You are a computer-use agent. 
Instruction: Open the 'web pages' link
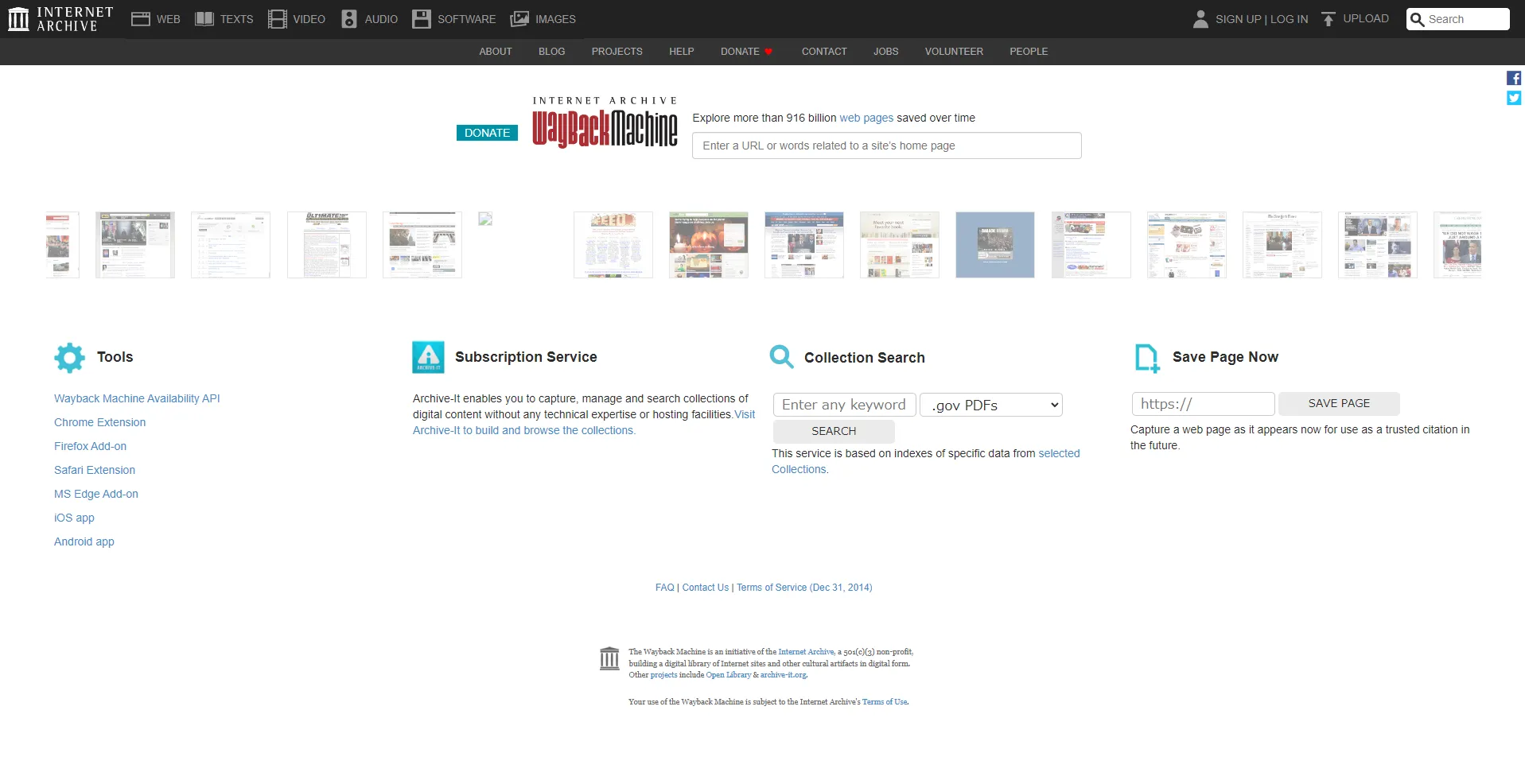pos(866,118)
